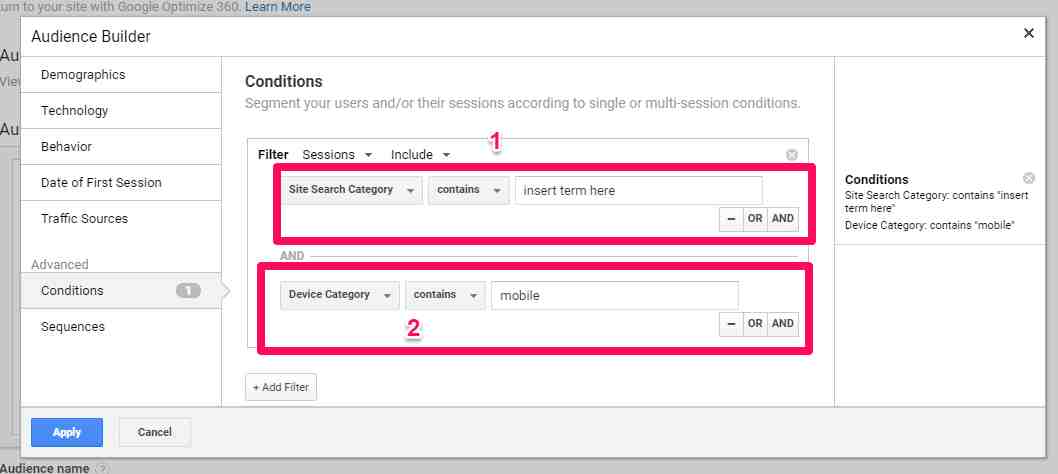
Task: Remove Conditions summary in right panel
Action: (x=1029, y=178)
